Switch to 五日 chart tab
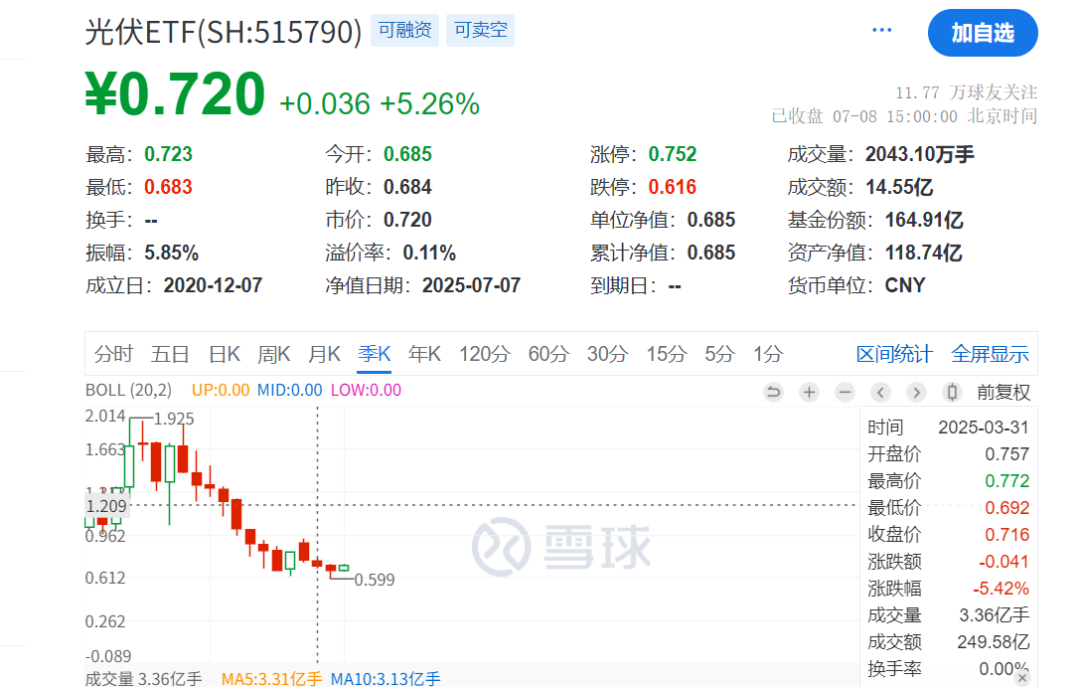This screenshot has height=687, width=1080. (170, 354)
